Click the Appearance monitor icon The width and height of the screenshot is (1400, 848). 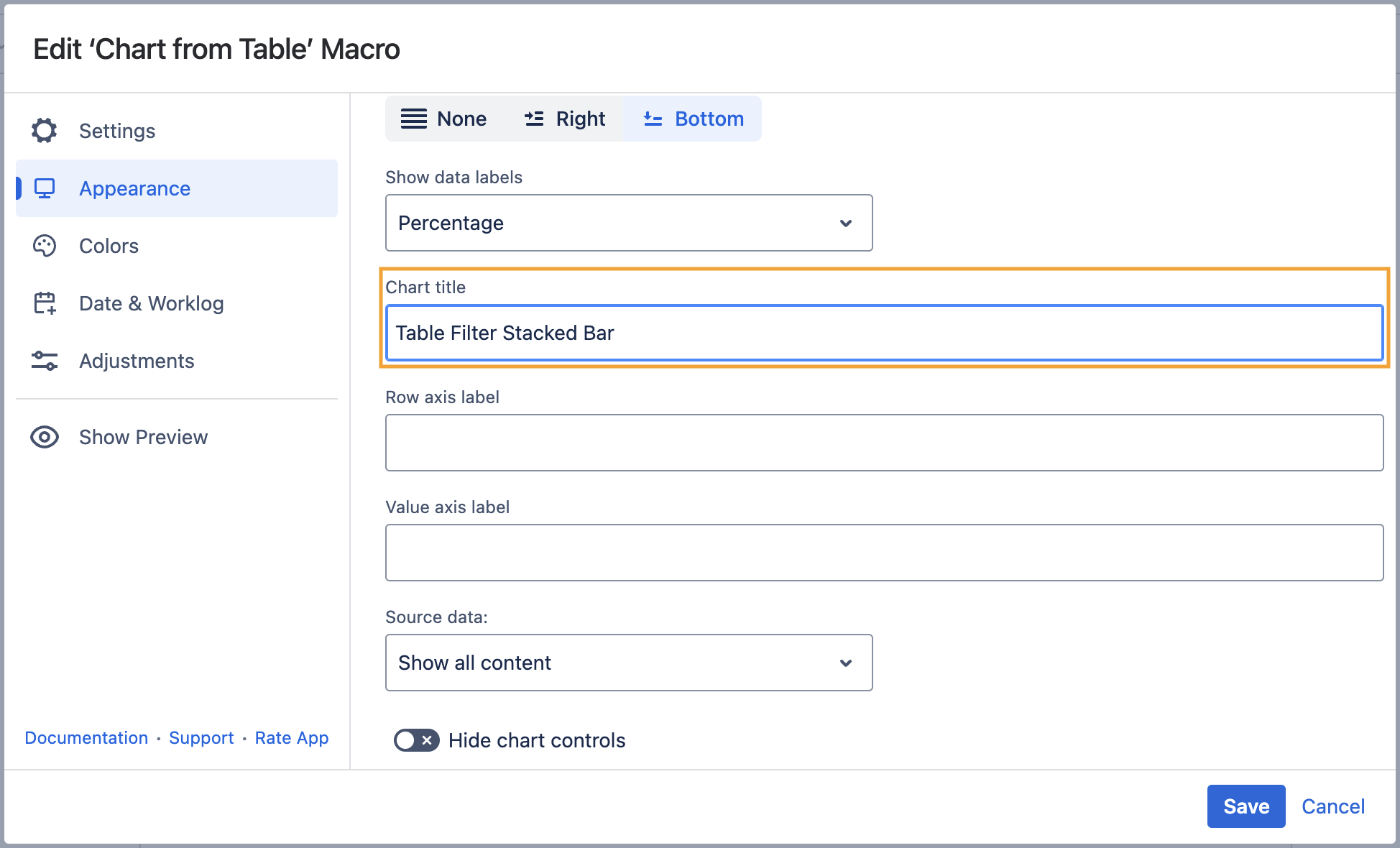pyautogui.click(x=45, y=188)
